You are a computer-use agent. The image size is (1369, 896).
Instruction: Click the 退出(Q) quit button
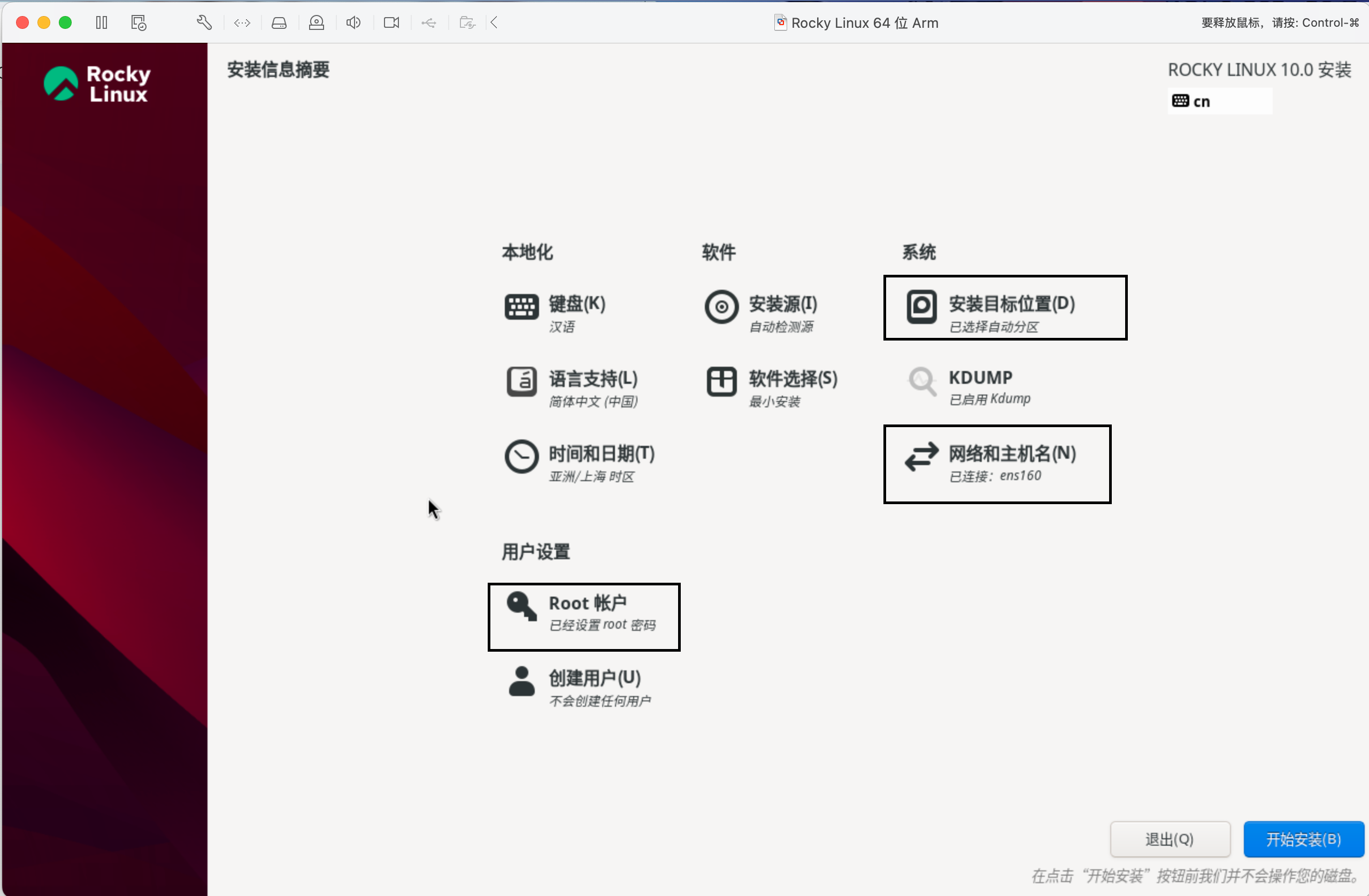pos(1170,839)
